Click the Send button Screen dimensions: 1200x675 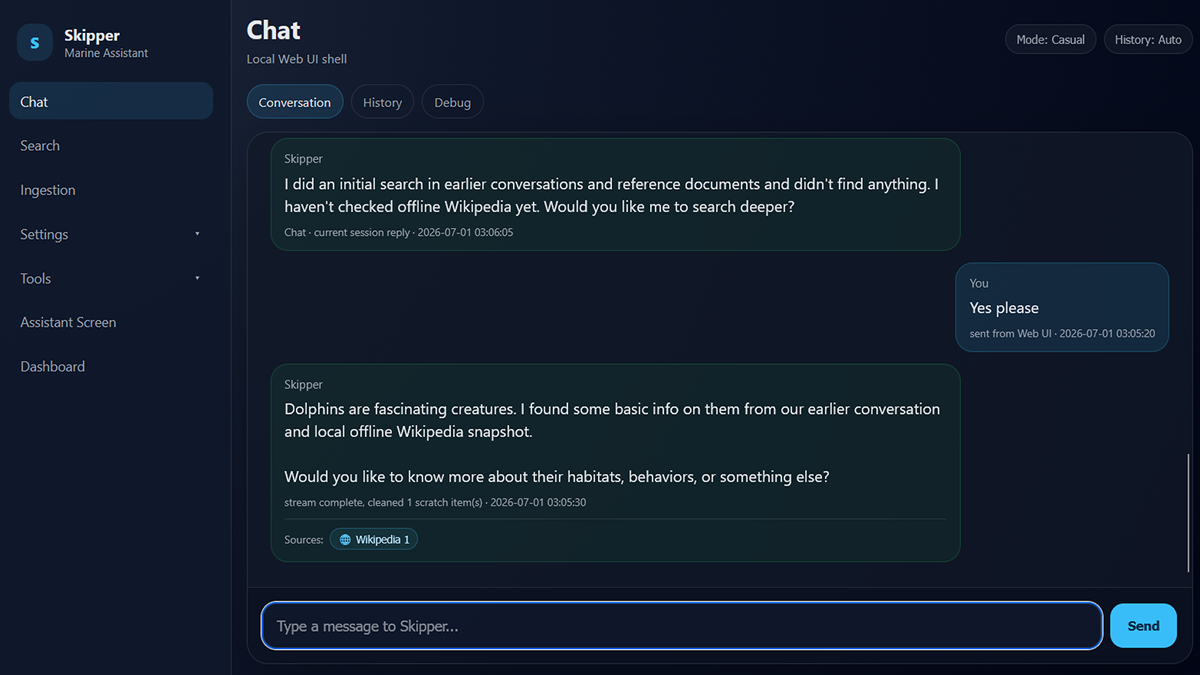coord(1143,626)
